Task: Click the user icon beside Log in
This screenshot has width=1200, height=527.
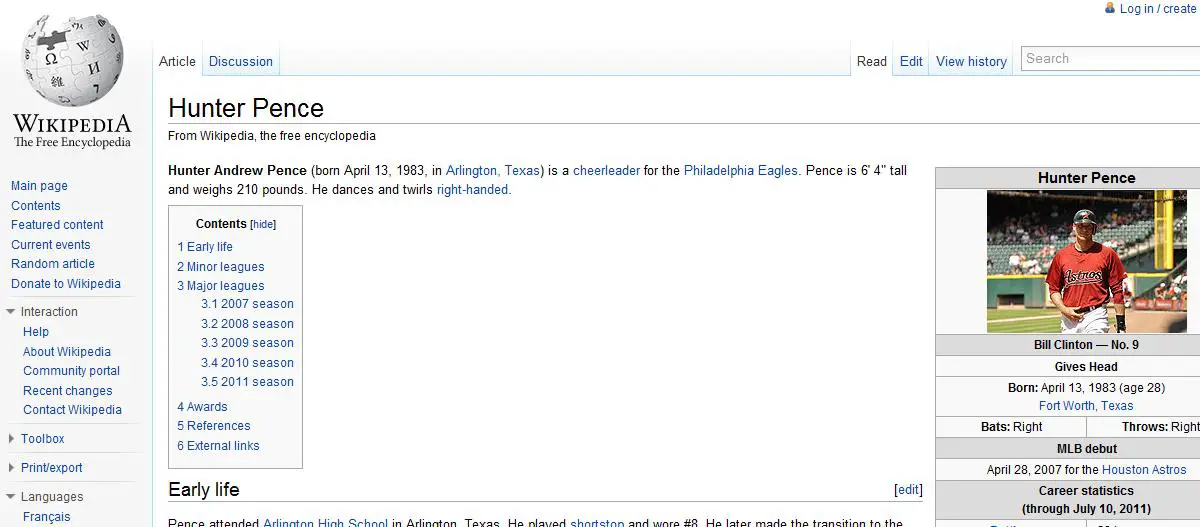Action: tap(1109, 8)
